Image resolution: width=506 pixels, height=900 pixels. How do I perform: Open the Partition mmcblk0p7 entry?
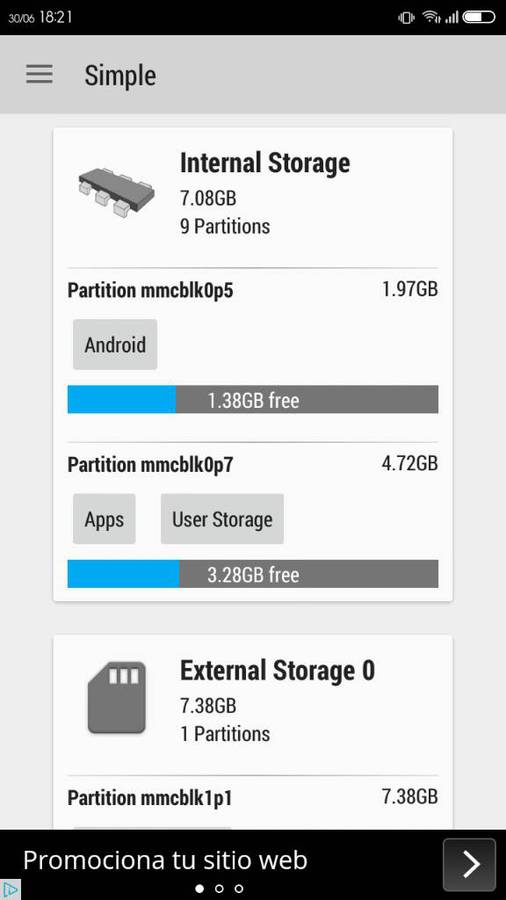coord(253,464)
